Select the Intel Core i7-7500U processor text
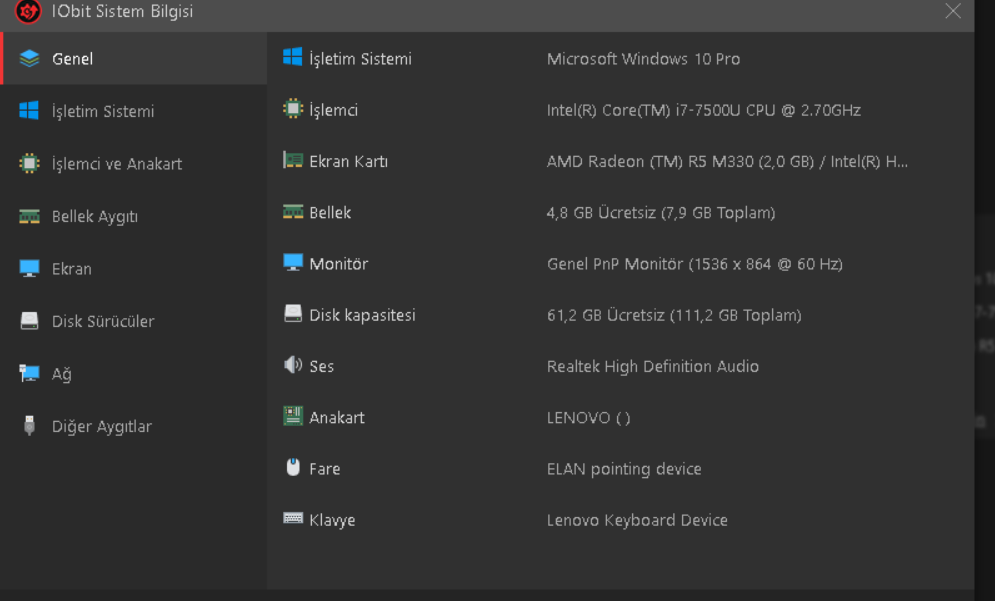This screenshot has height=601, width=995. click(x=703, y=110)
